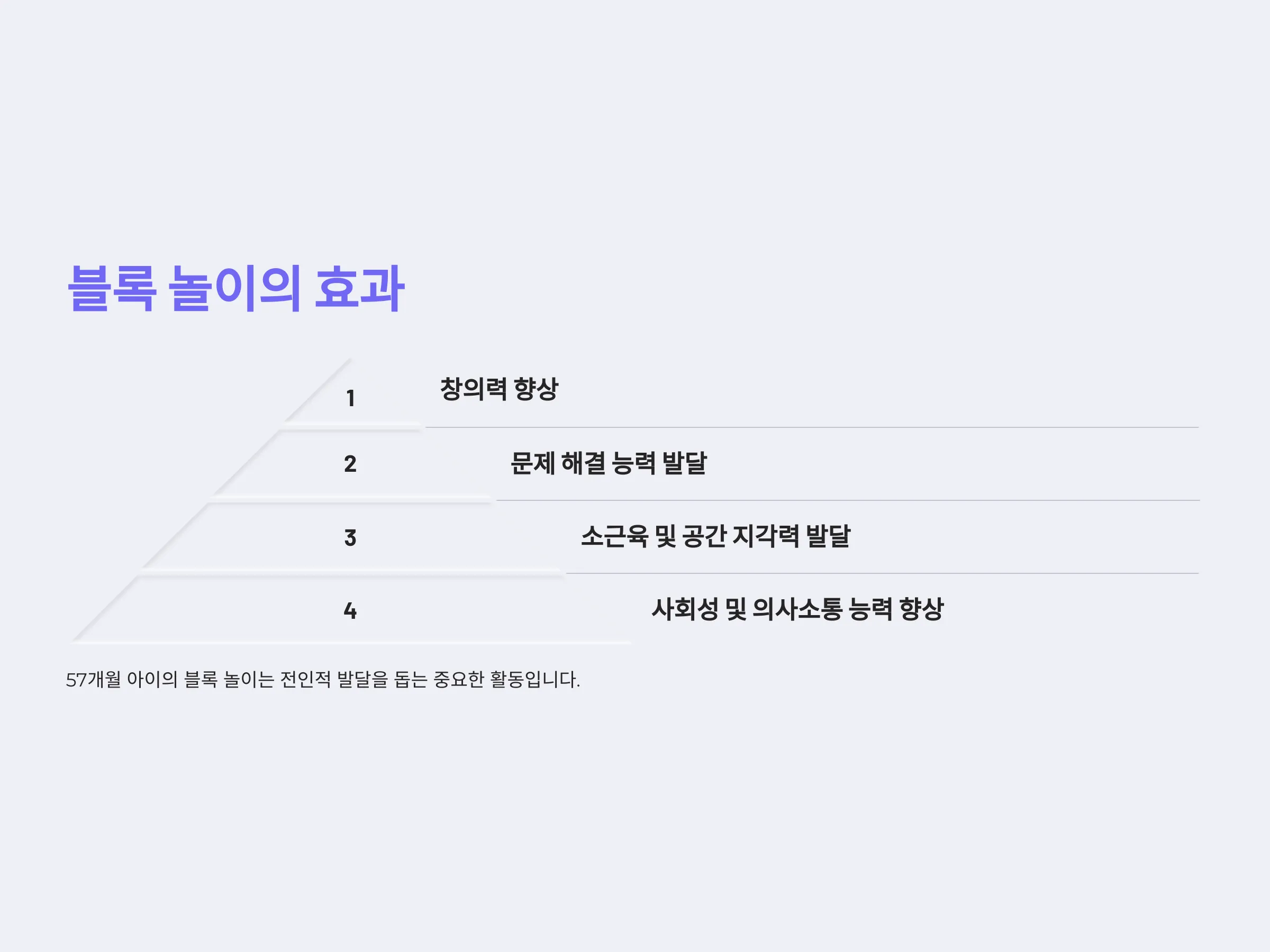Viewport: 1270px width, 952px height.
Task: Click the number 1 in the pyramid
Action: [x=350, y=398]
